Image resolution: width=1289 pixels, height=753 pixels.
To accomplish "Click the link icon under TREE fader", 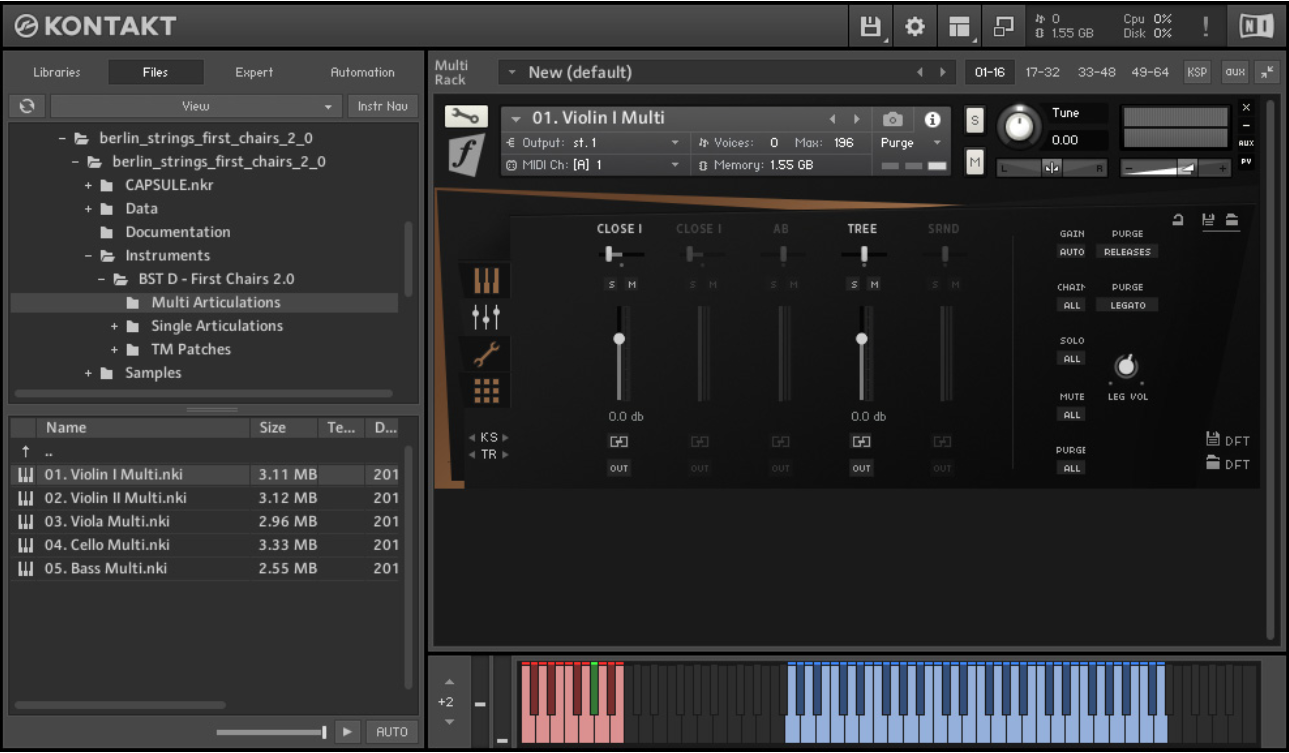I will click(861, 442).
